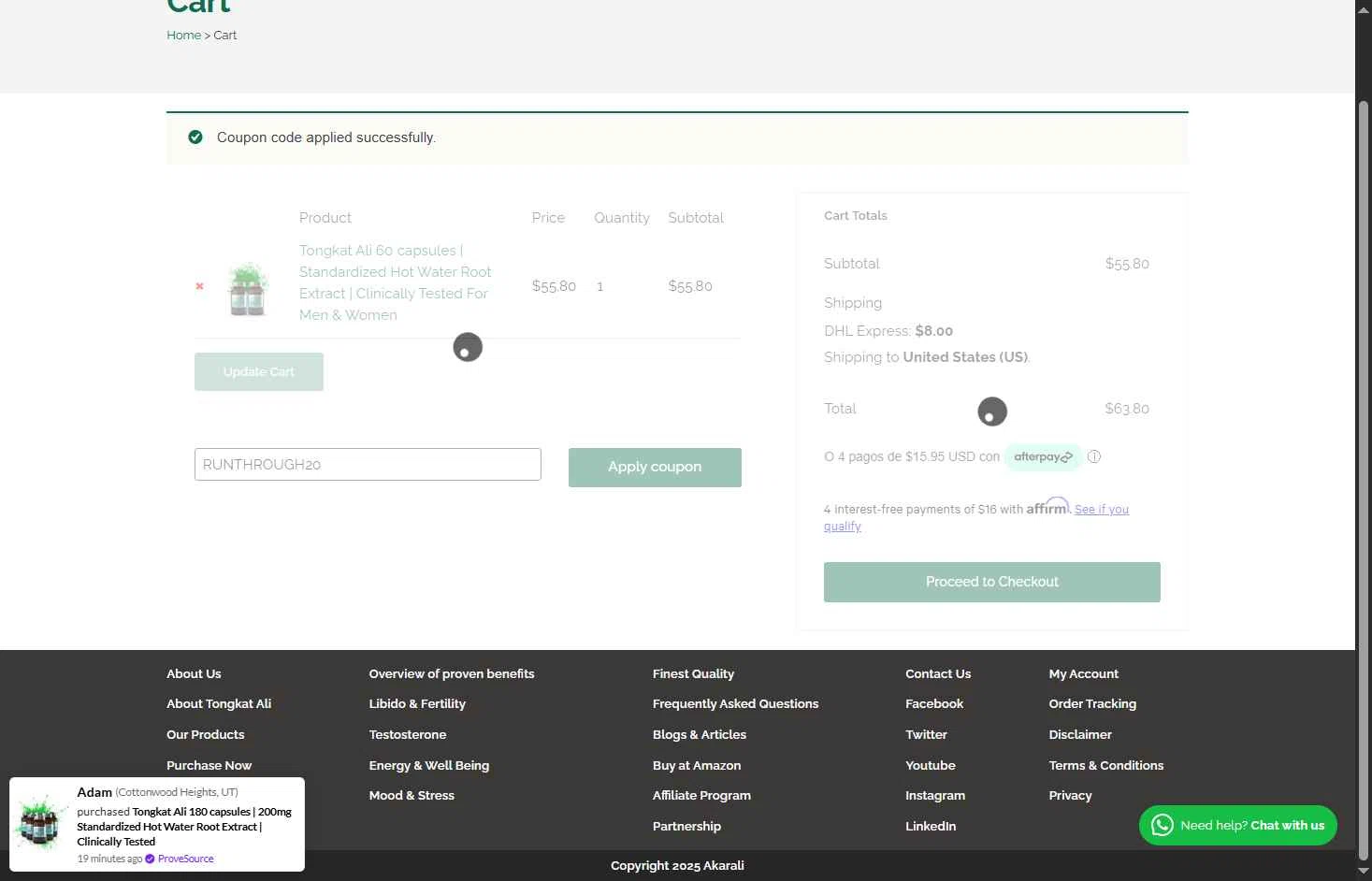1372x881 pixels.
Task: Open the ProveSource verified badge
Action: (x=150, y=859)
